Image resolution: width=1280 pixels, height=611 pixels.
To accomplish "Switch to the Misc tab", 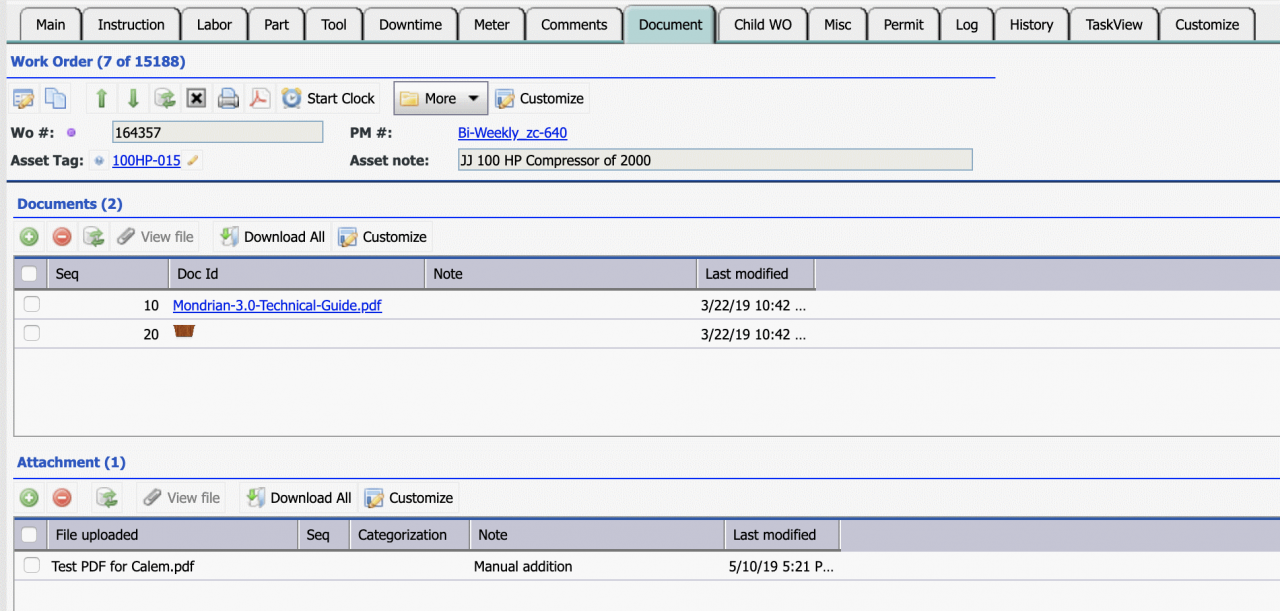I will tap(838, 25).
